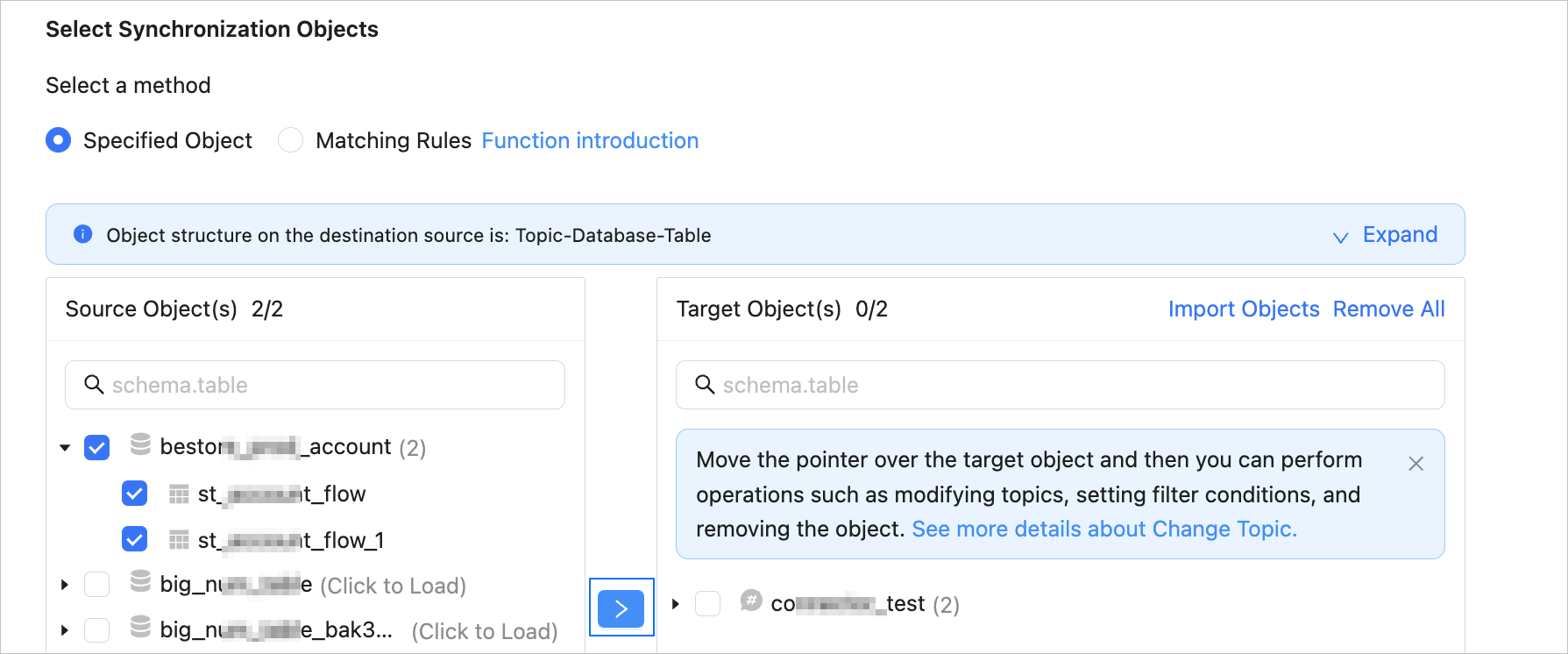Viewport: 1568px width, 654px height.
Task: Dismiss the target object tip message
Action: tap(1415, 464)
